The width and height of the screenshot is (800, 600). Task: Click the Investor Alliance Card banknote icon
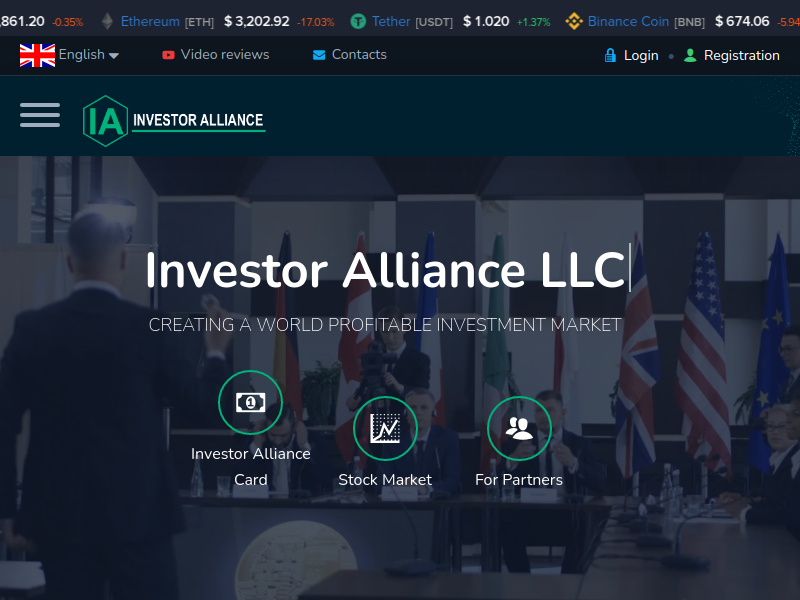point(250,403)
